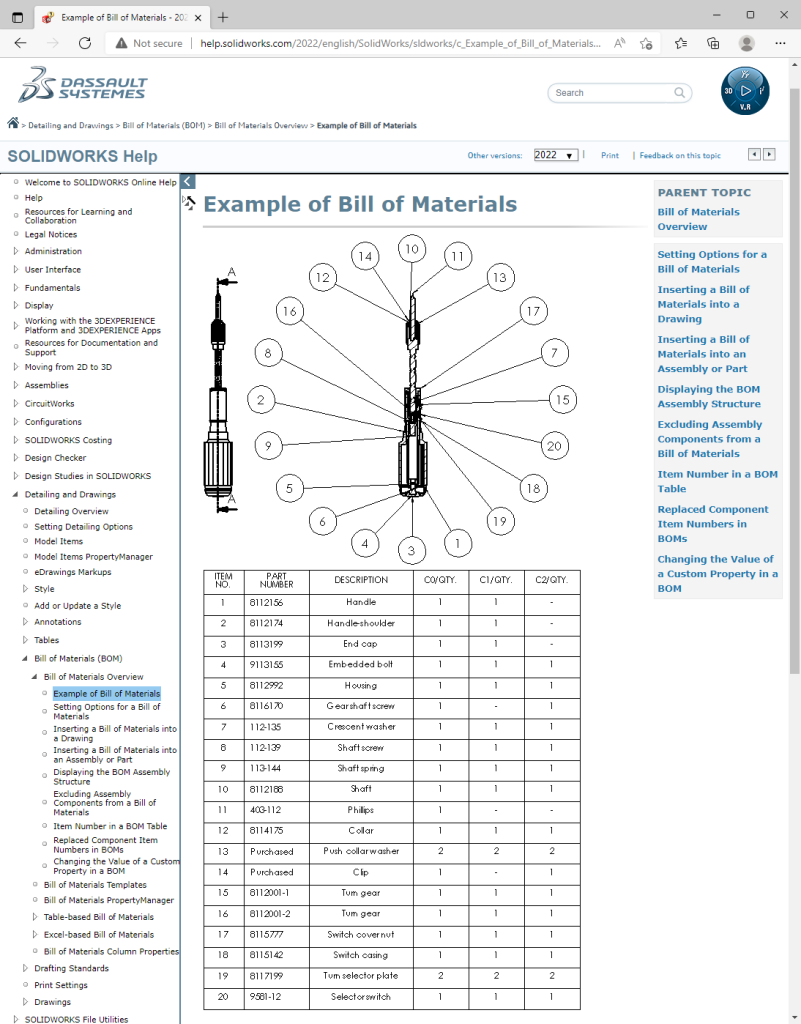
Task: Click inside the Search input field
Action: click(610, 93)
